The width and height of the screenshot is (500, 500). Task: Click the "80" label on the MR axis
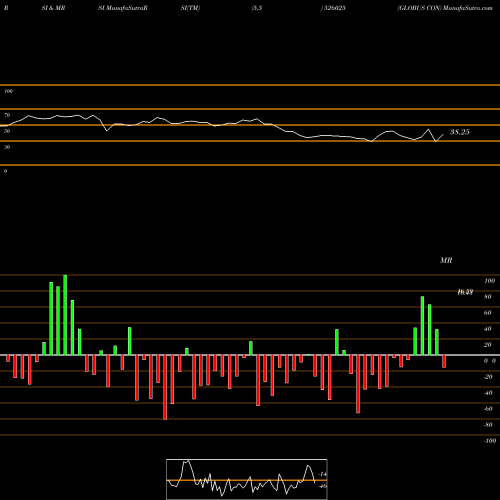(x=488, y=297)
